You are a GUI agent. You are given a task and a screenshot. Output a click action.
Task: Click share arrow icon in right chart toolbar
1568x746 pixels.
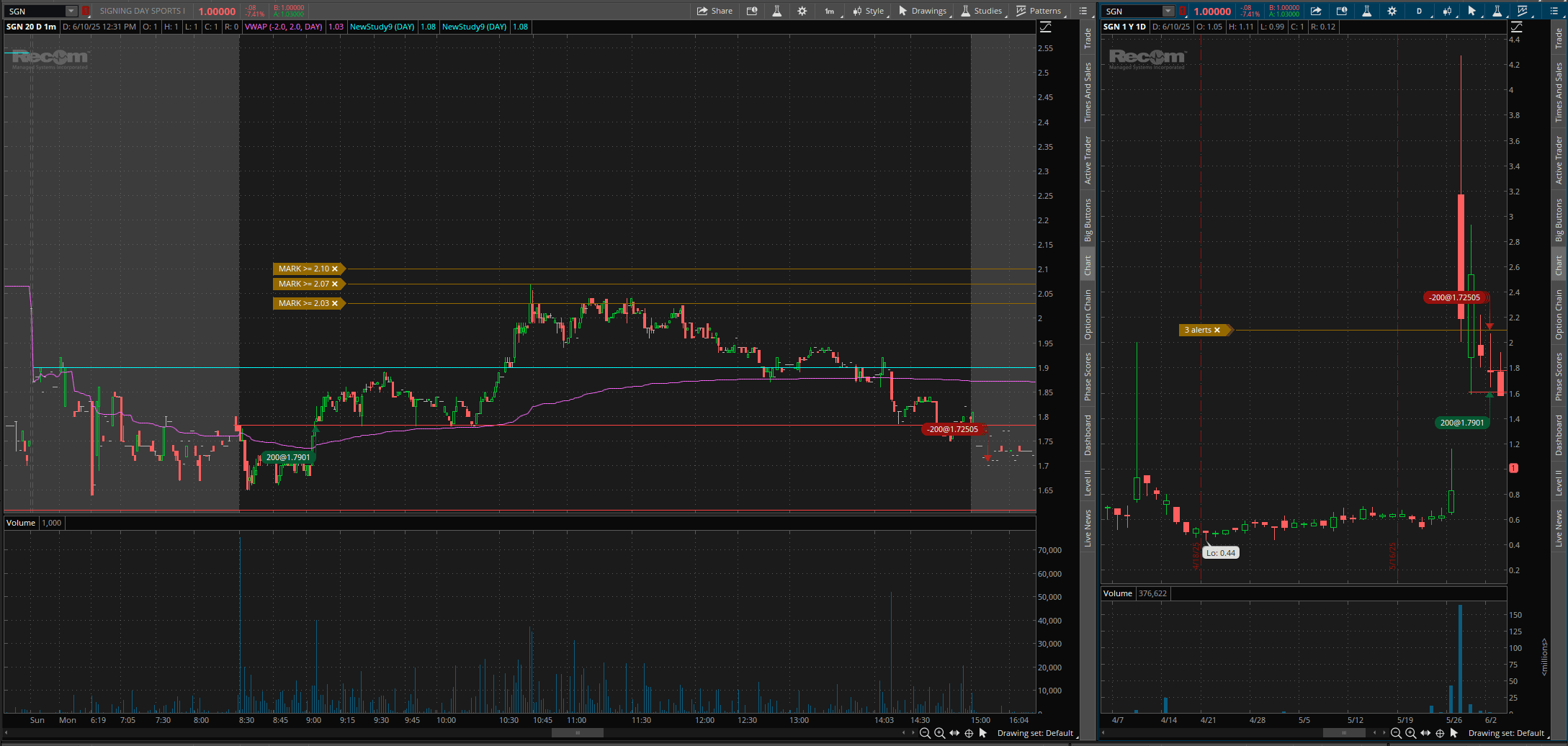tap(1316, 11)
